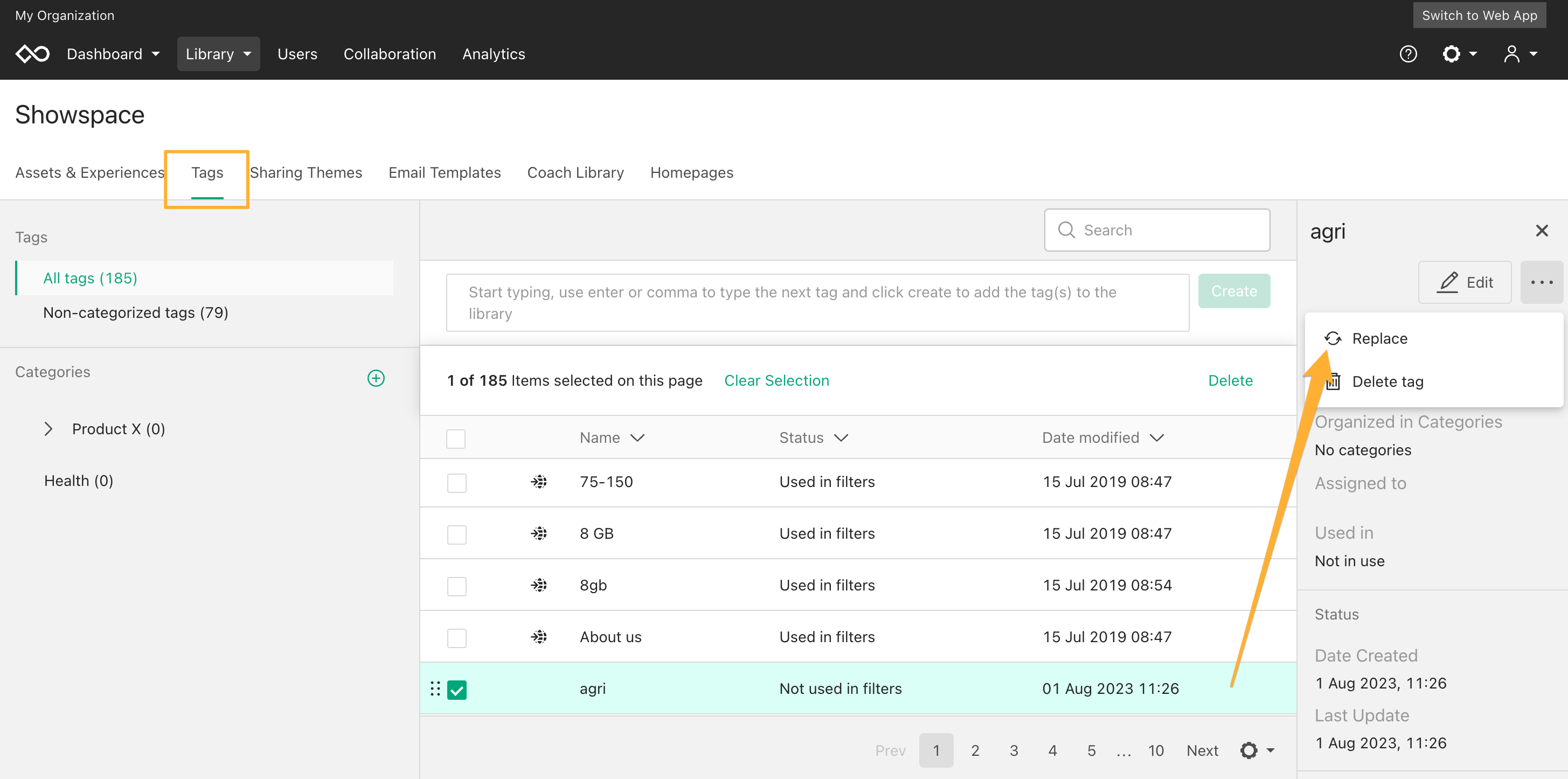Click Delete link for selected items
This screenshot has height=779, width=1568.
click(1230, 380)
